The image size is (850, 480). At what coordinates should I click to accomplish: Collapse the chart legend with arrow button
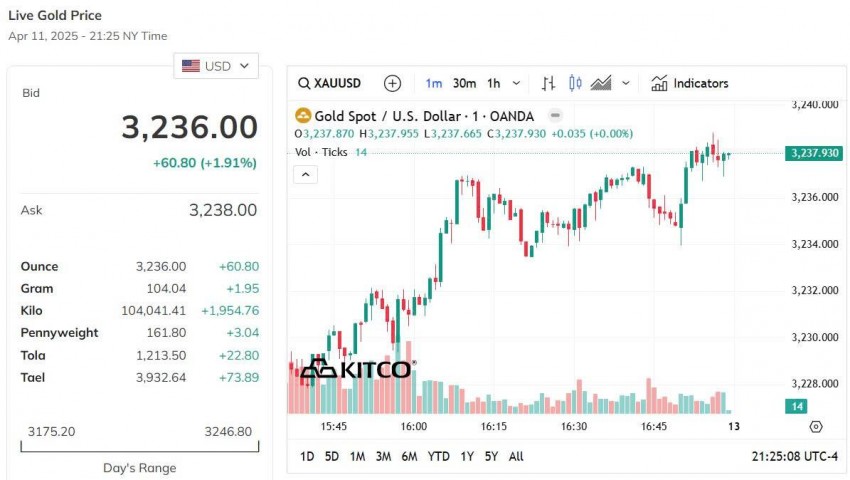click(x=306, y=175)
